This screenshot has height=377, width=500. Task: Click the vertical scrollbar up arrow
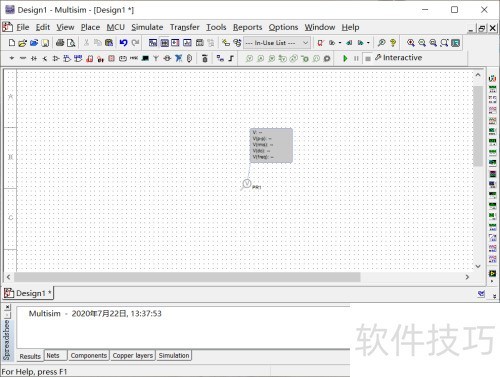click(x=478, y=75)
